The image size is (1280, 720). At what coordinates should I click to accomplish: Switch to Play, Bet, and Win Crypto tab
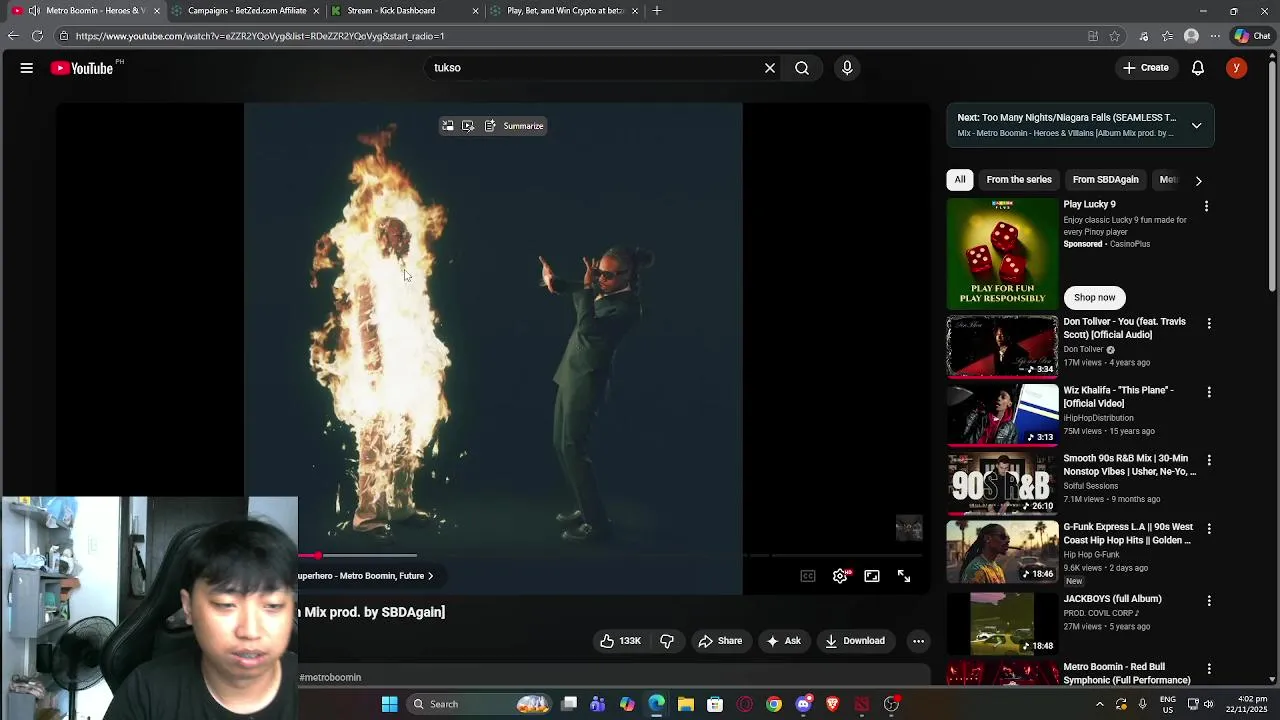[x=565, y=11]
